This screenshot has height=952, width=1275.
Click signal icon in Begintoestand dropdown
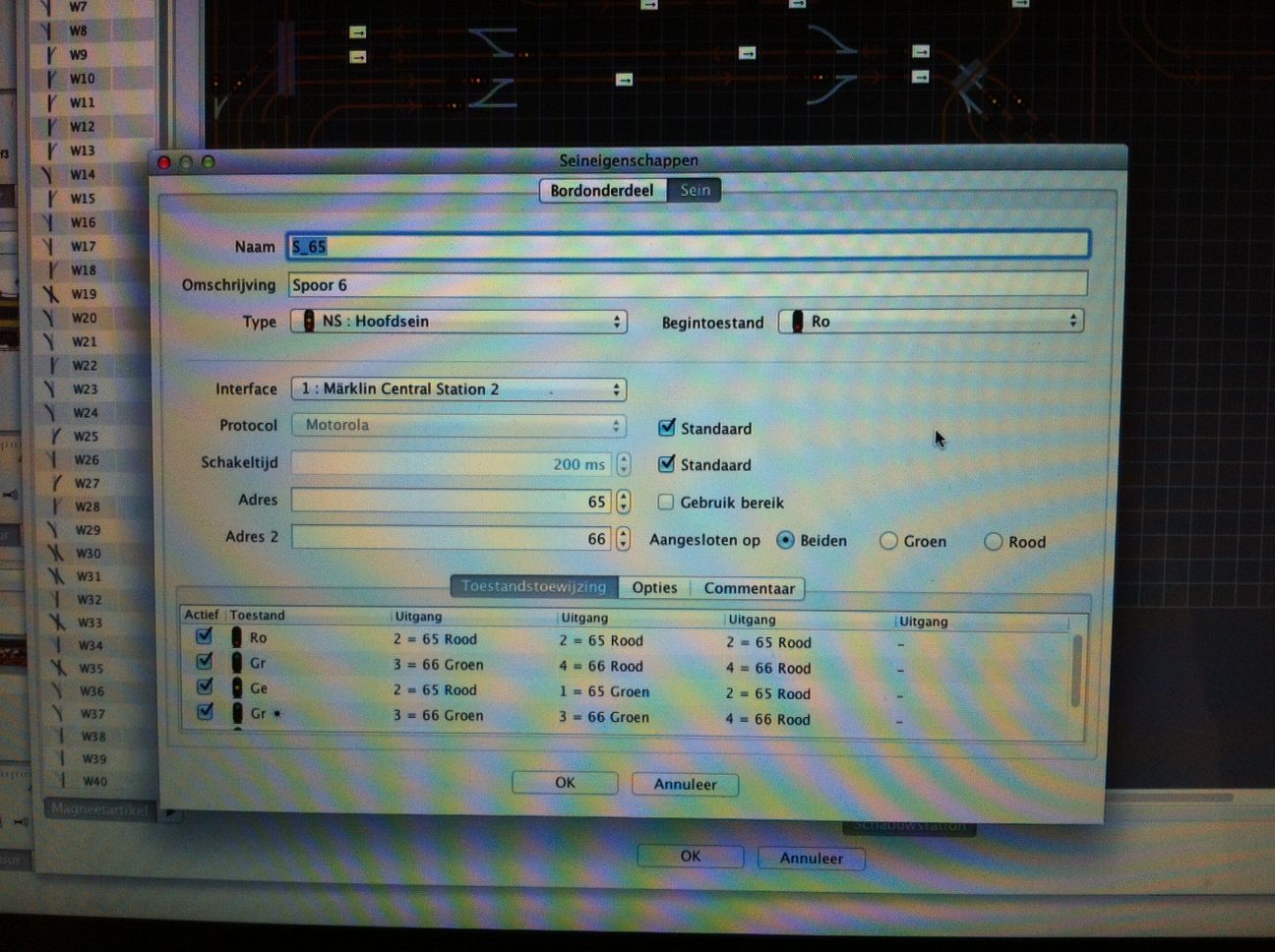pyautogui.click(x=797, y=321)
